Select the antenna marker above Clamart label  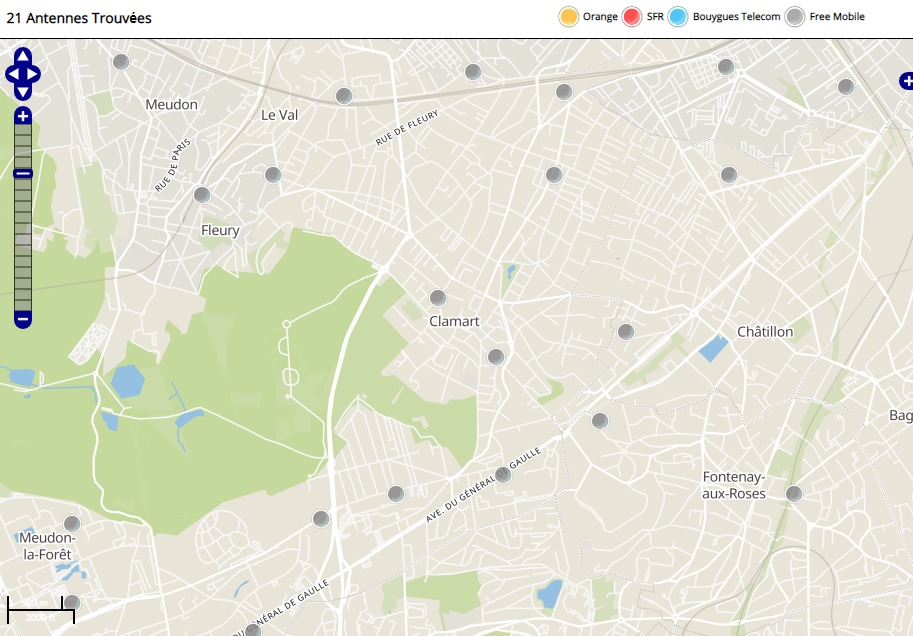point(438,298)
